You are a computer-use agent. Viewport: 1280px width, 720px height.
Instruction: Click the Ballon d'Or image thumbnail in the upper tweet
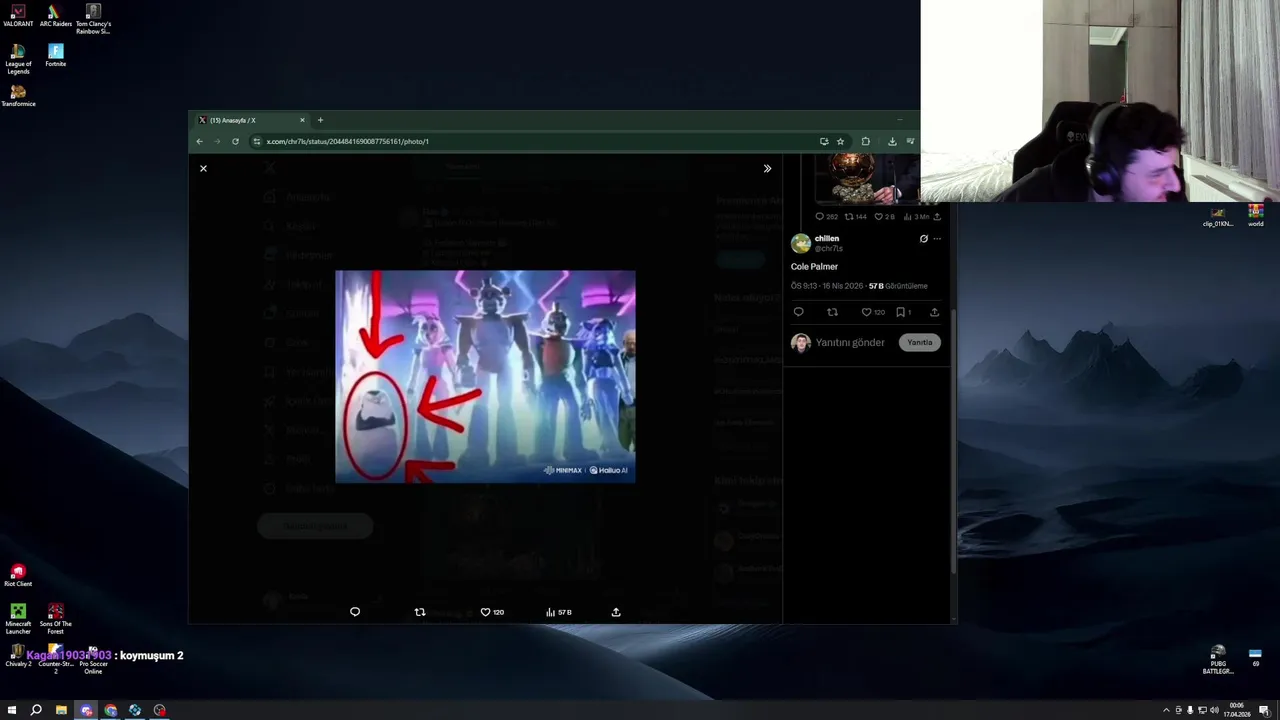866,179
